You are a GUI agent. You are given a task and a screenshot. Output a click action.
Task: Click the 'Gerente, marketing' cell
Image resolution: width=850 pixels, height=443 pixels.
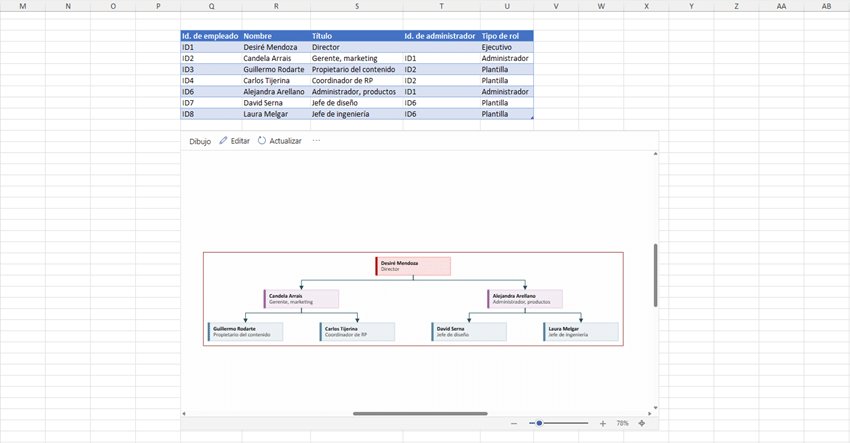coord(357,58)
